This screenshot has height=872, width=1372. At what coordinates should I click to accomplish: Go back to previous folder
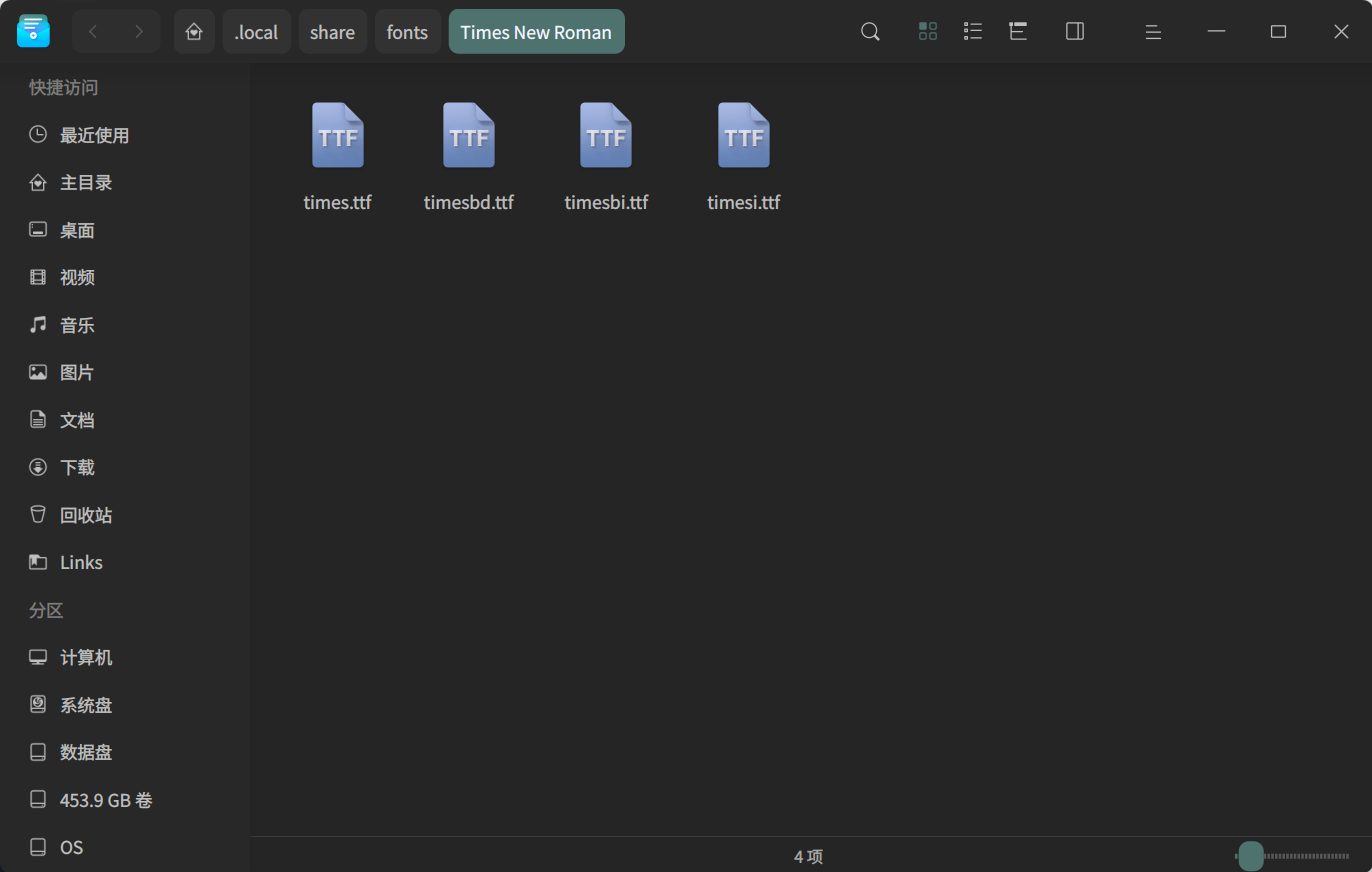point(94,32)
